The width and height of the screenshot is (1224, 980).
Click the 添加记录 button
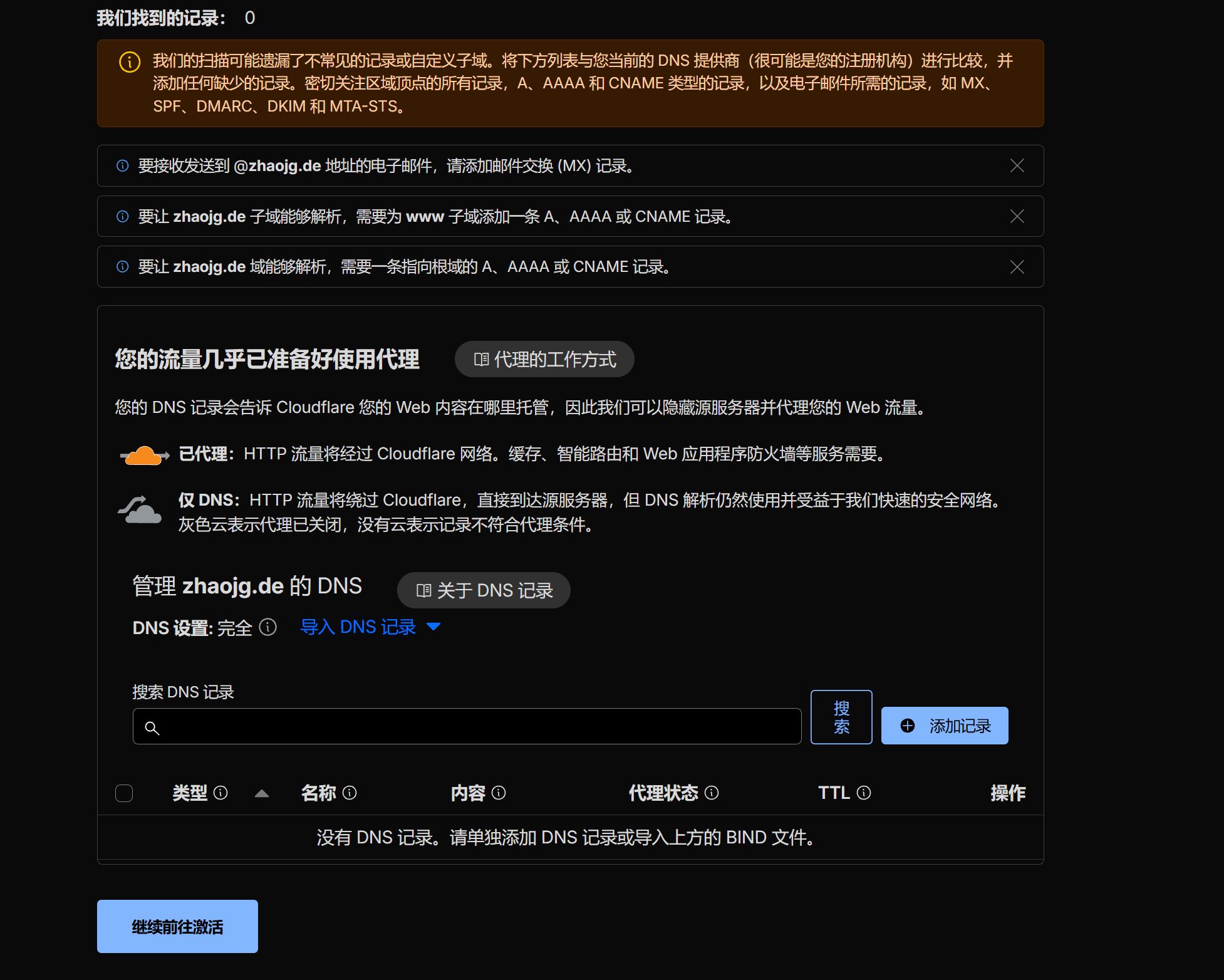pyautogui.click(x=945, y=726)
